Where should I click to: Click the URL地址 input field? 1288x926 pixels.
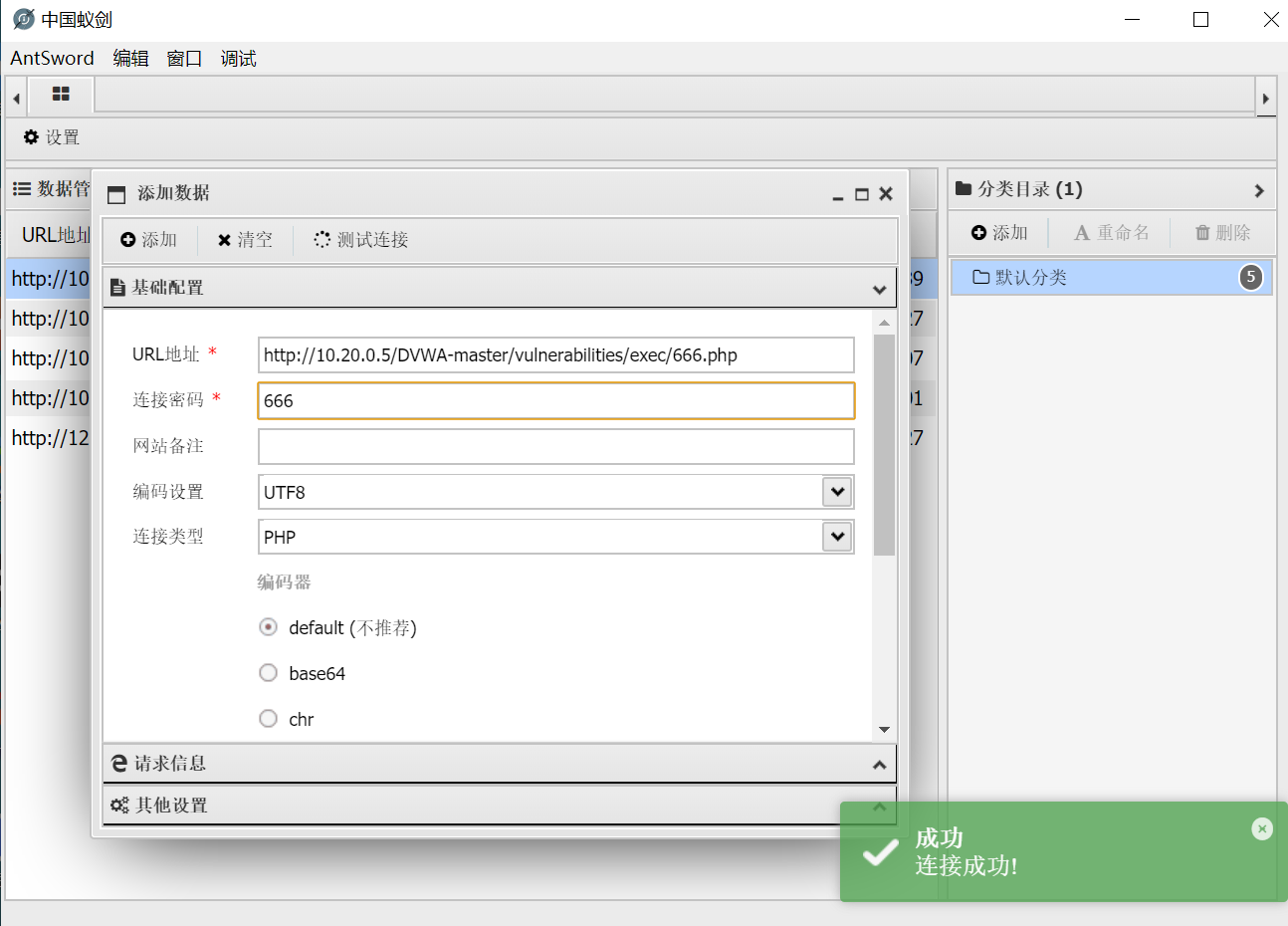(x=555, y=354)
